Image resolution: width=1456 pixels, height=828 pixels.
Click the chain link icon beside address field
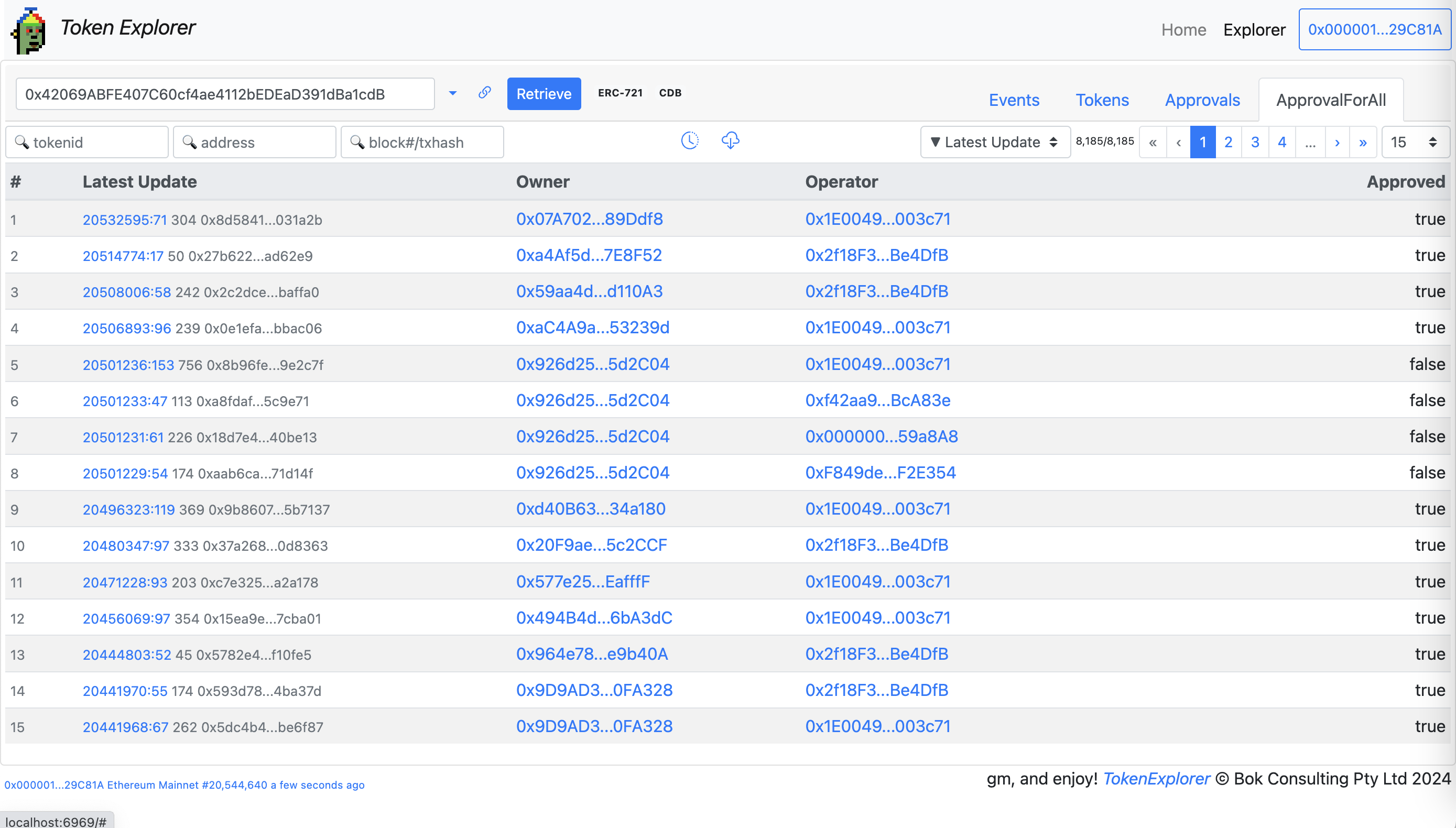[x=485, y=93]
